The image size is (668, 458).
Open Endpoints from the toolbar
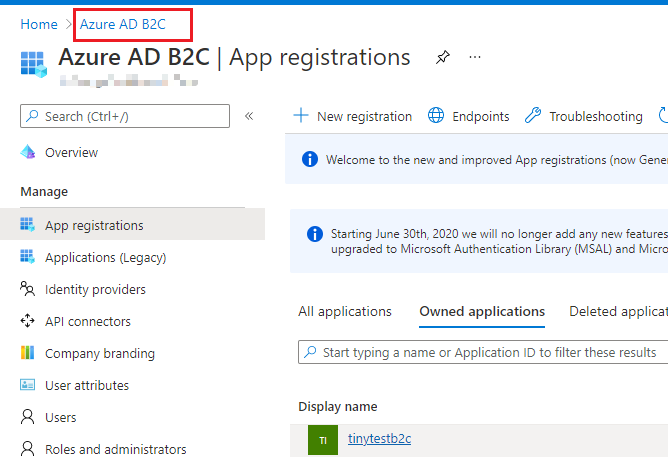[x=469, y=116]
